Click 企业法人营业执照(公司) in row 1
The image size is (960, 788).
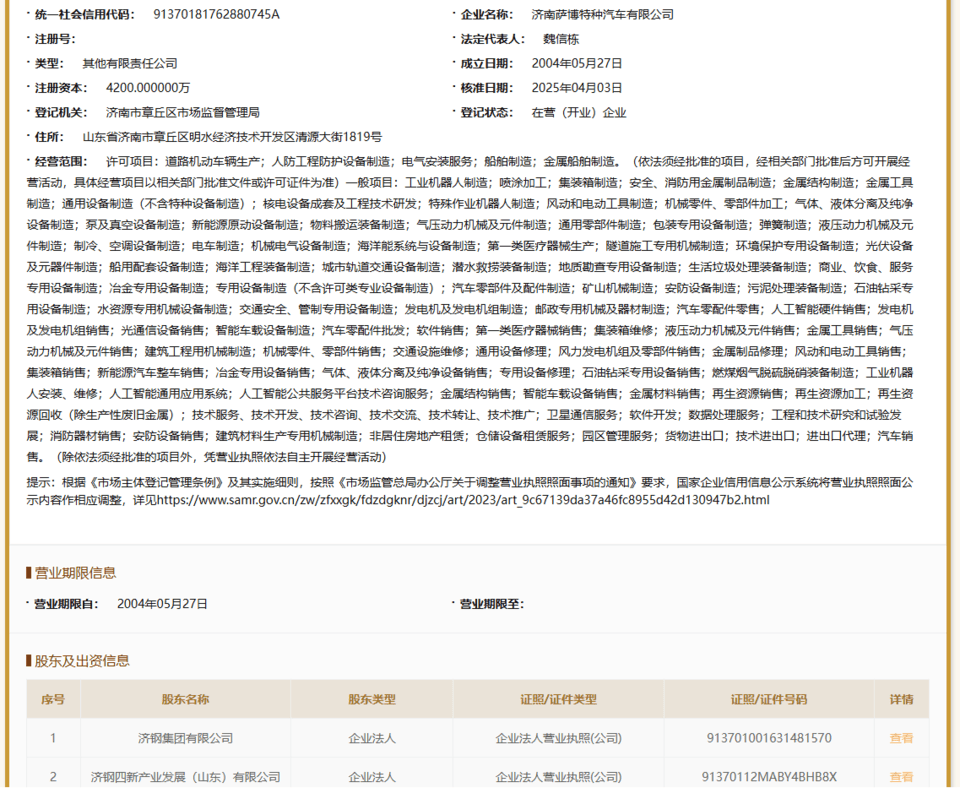[558, 738]
